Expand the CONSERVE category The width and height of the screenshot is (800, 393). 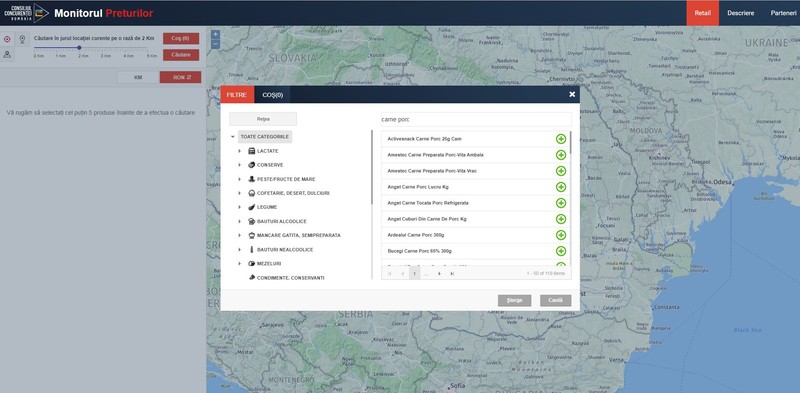(239, 165)
